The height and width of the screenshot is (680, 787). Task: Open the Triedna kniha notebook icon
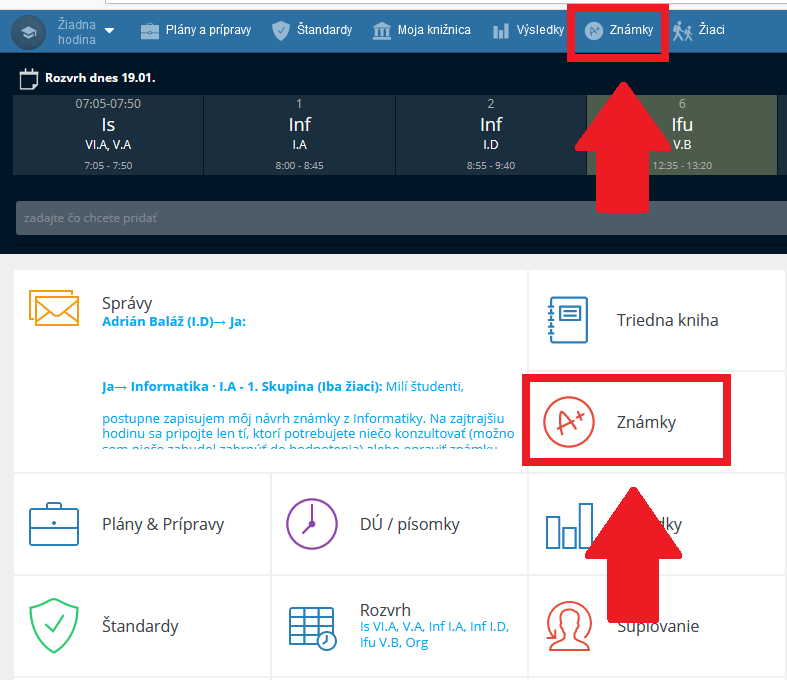567,320
